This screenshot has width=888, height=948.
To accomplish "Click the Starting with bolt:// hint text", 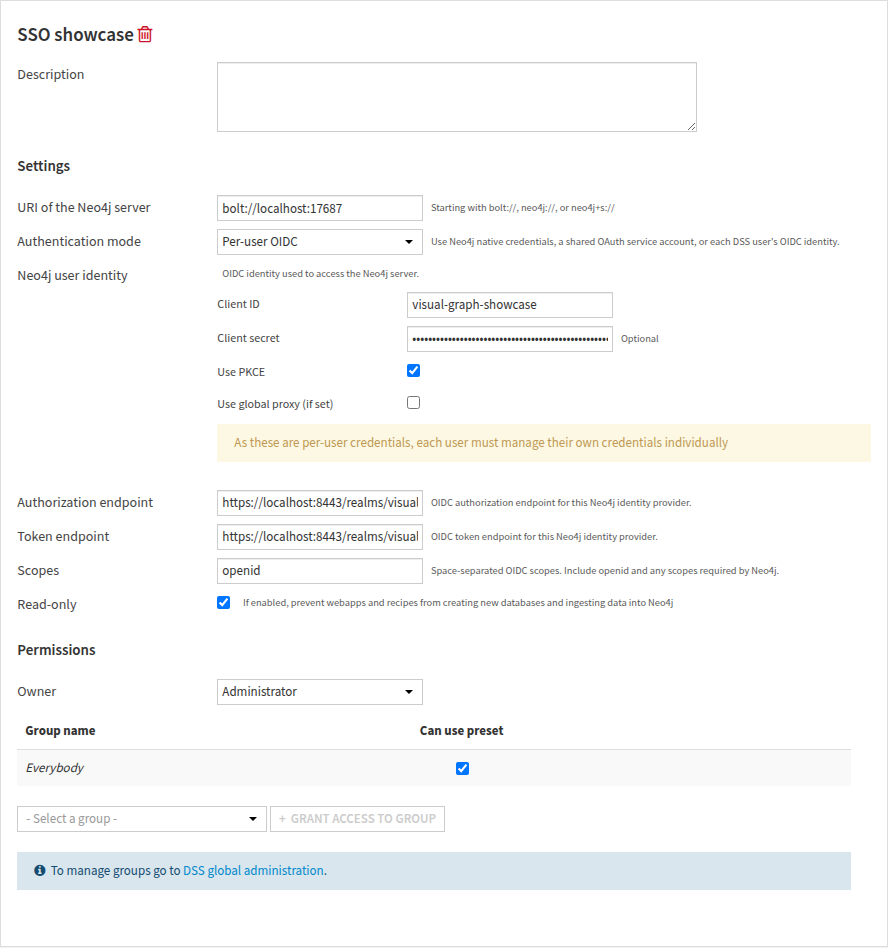I will 523,208.
